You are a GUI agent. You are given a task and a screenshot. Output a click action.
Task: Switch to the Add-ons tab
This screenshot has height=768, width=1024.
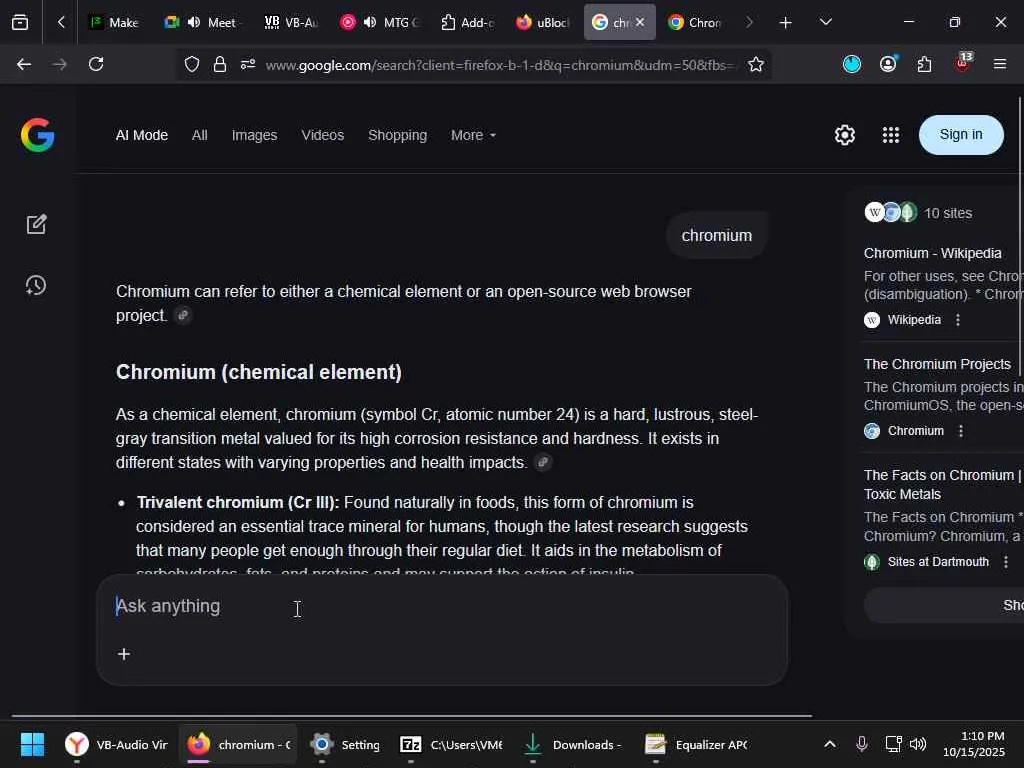[467, 22]
